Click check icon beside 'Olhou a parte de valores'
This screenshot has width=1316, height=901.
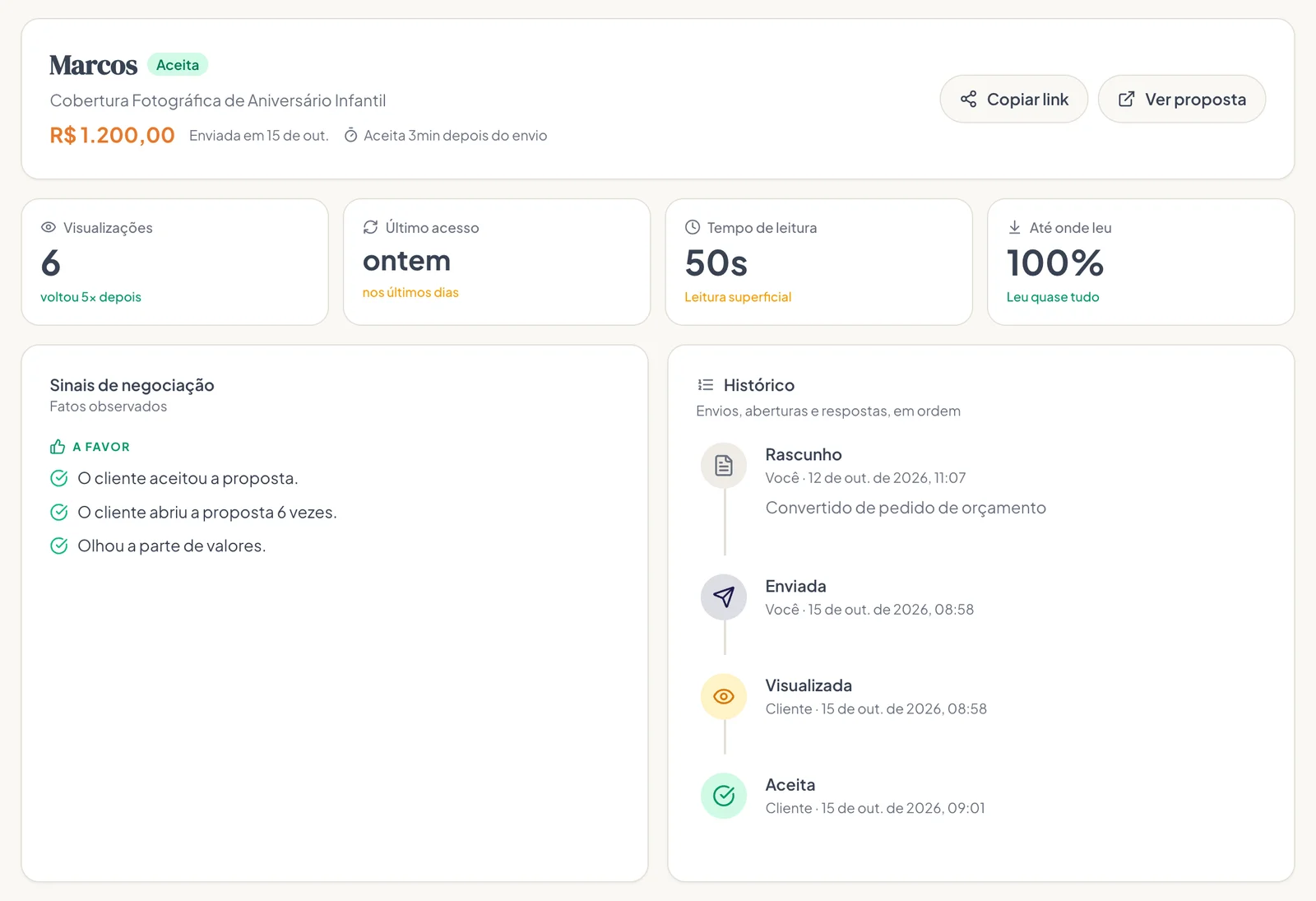point(59,546)
